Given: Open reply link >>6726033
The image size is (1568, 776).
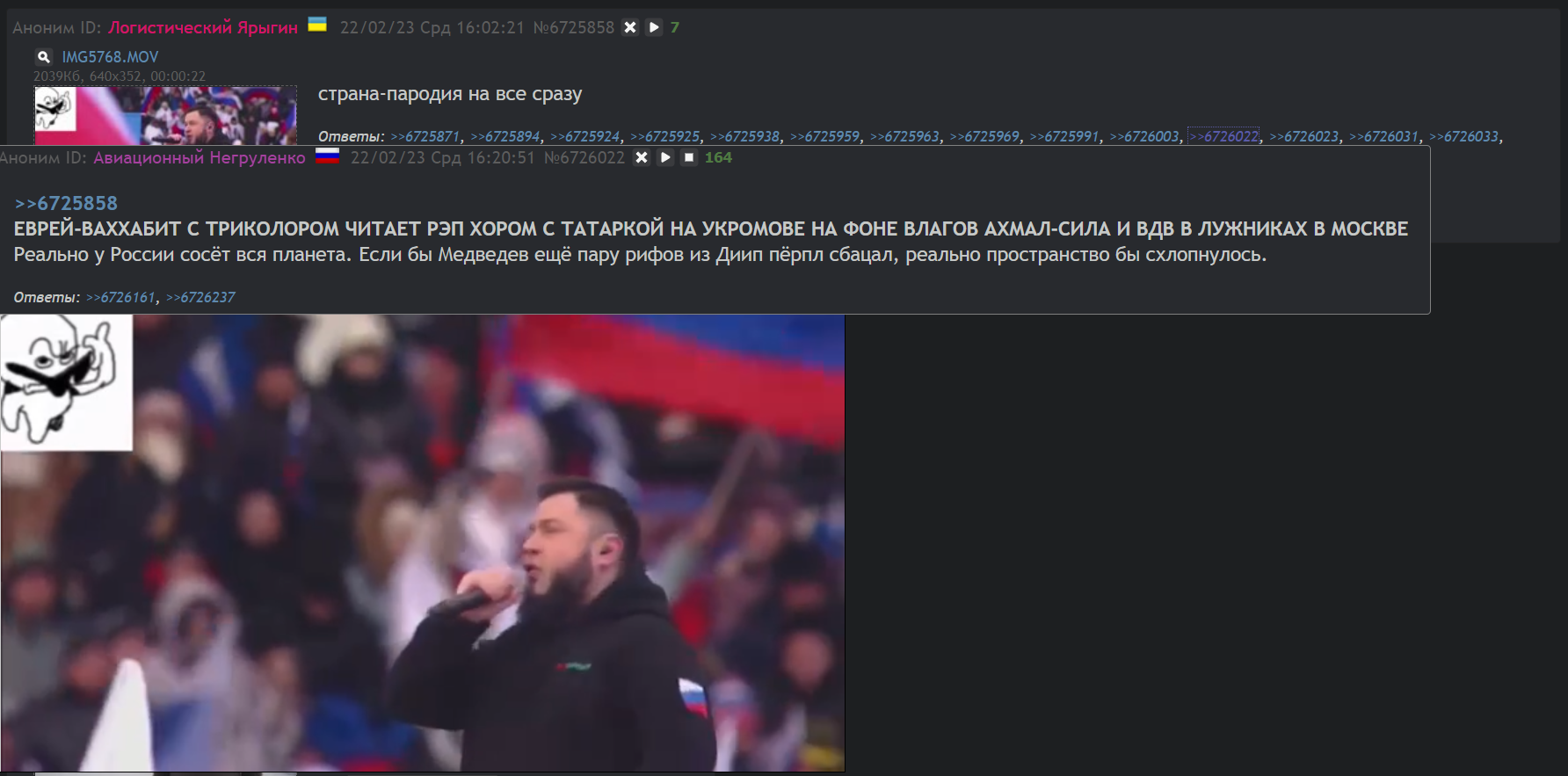Looking at the screenshot, I should click(x=1463, y=136).
